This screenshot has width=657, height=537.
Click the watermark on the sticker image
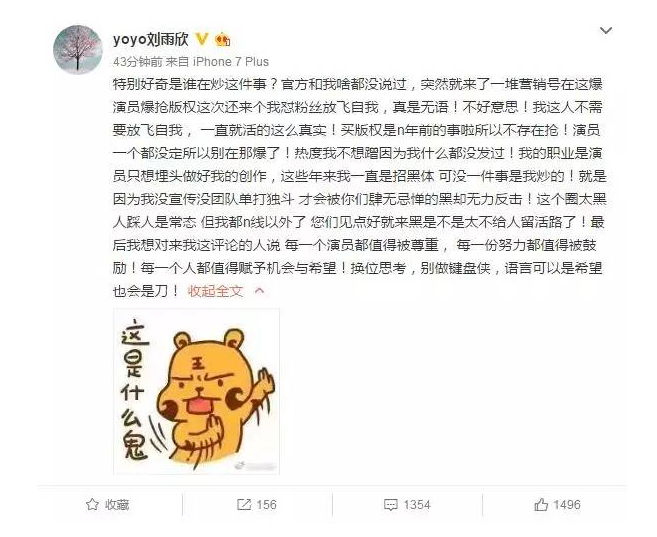click(255, 466)
